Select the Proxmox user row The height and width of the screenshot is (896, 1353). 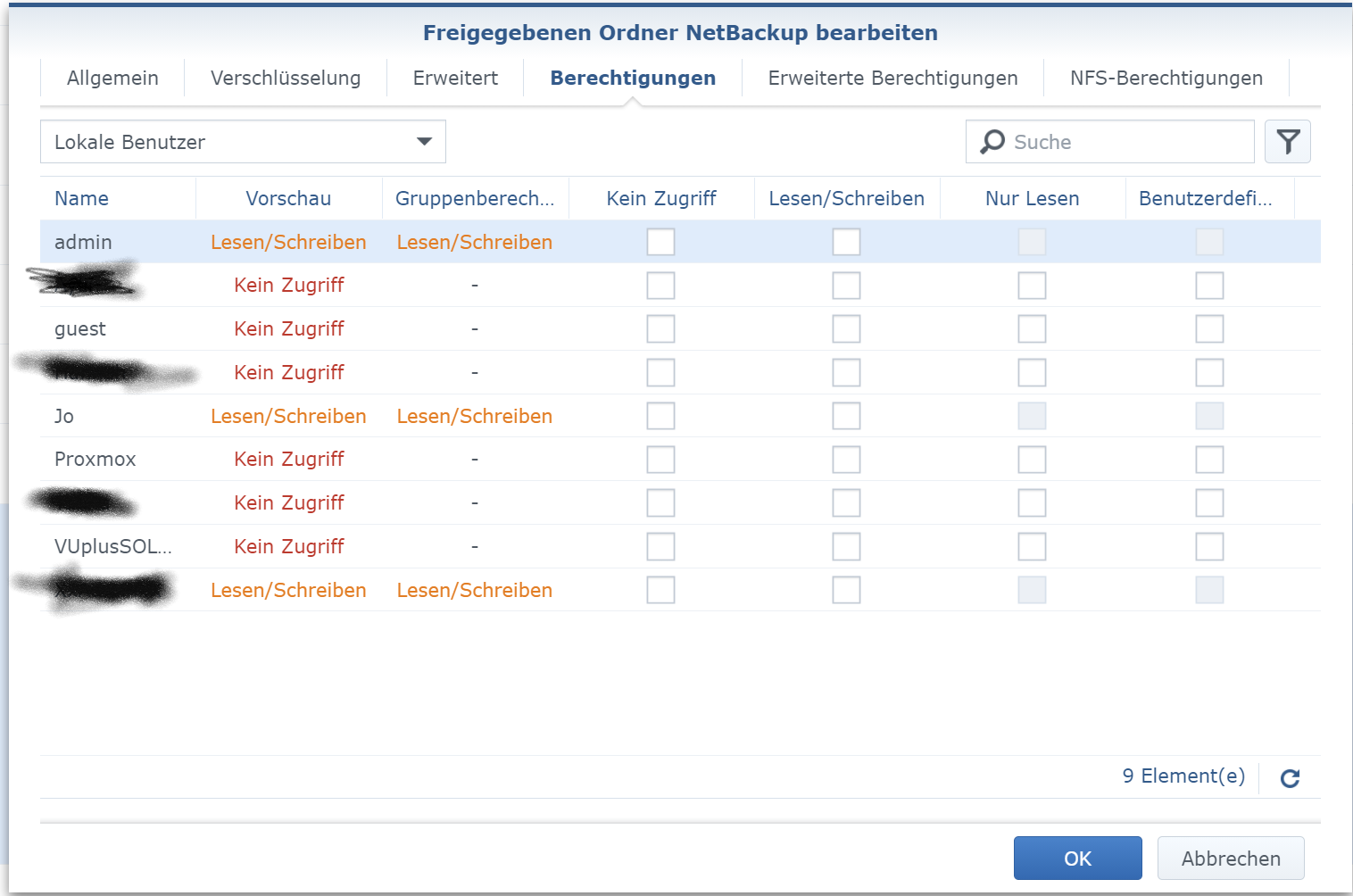pos(680,460)
